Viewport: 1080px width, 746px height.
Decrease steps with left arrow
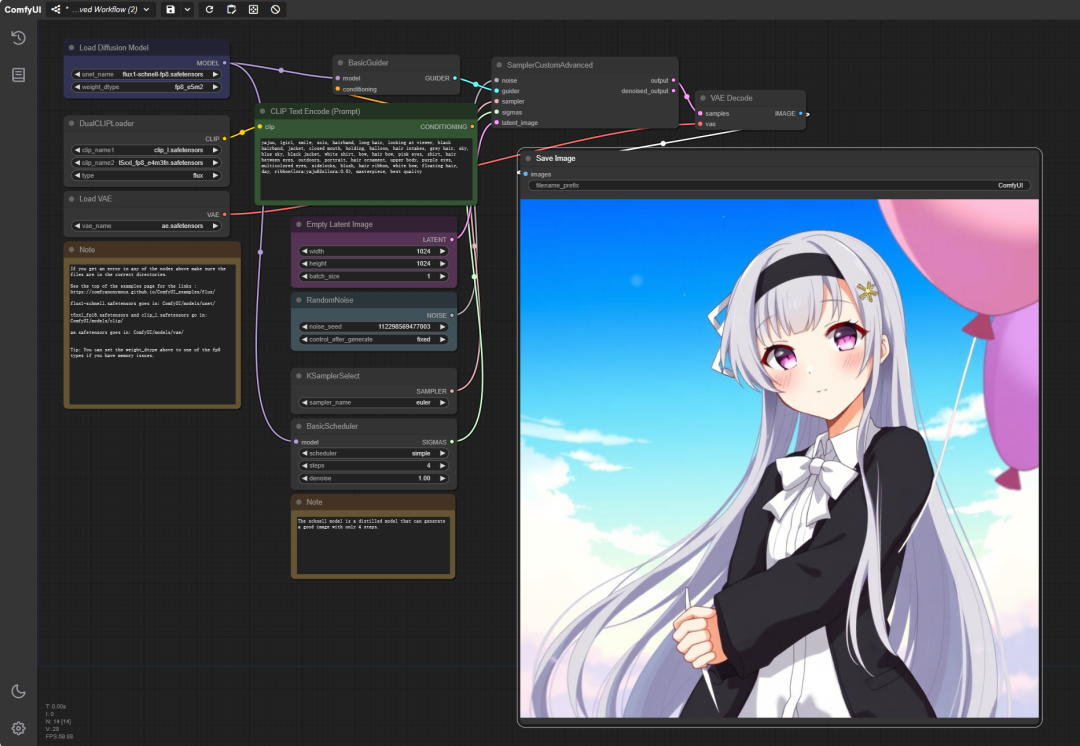[x=304, y=466]
